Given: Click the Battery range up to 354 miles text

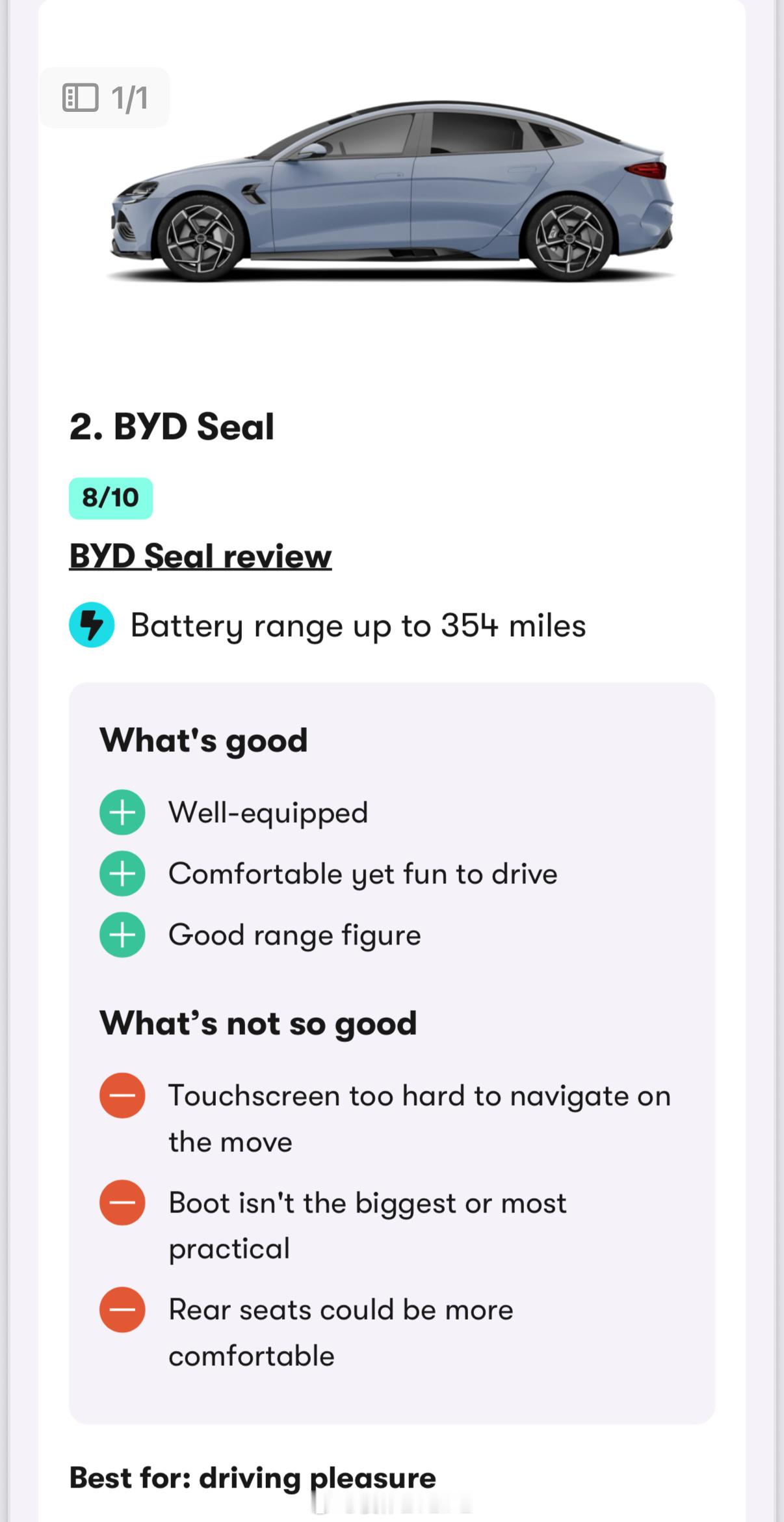Looking at the screenshot, I should coord(358,626).
